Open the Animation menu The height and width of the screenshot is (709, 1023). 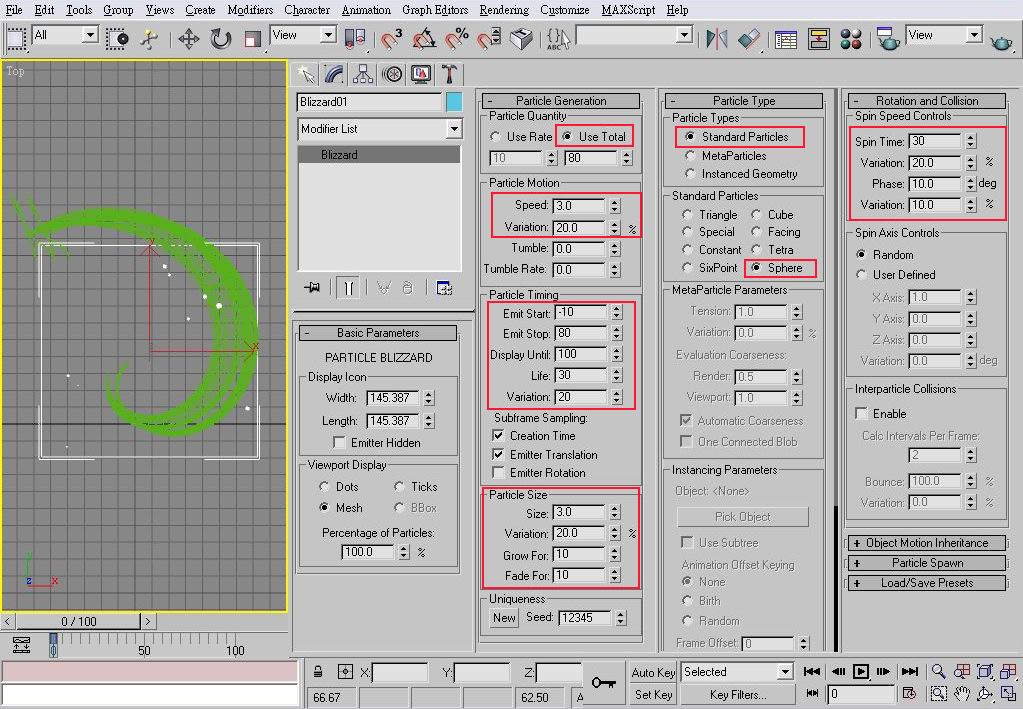click(x=366, y=10)
